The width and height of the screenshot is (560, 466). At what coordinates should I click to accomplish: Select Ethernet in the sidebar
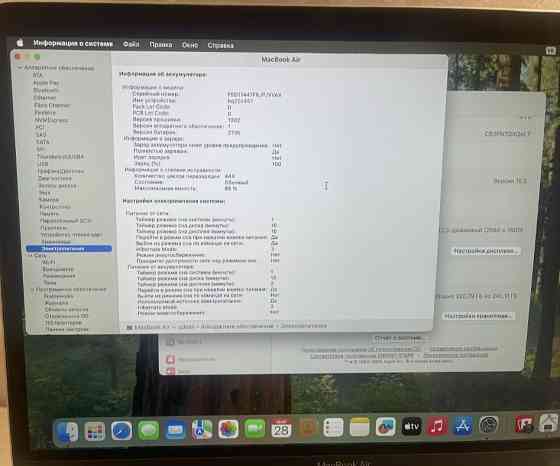click(x=45, y=97)
